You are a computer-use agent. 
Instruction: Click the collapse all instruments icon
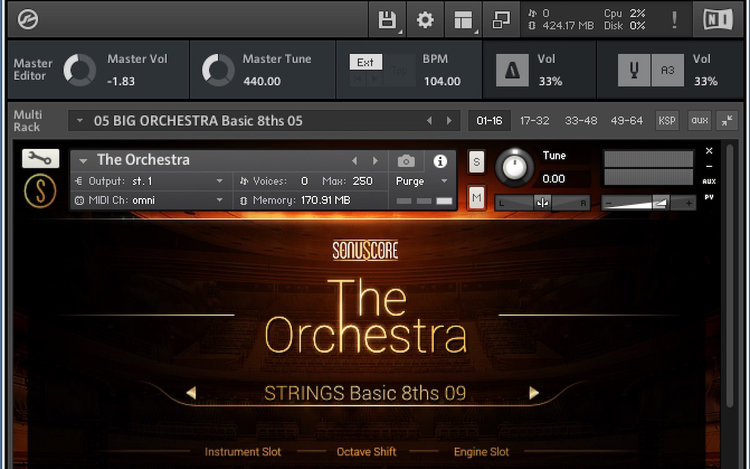click(x=727, y=120)
